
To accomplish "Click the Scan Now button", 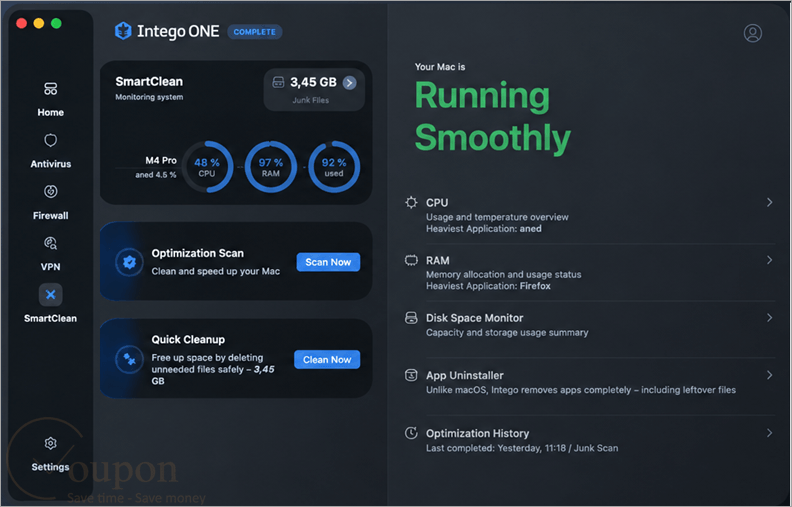I will pyautogui.click(x=328, y=262).
